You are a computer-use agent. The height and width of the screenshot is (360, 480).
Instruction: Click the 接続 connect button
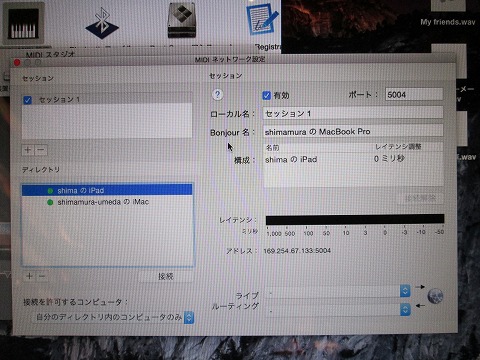tap(166, 276)
